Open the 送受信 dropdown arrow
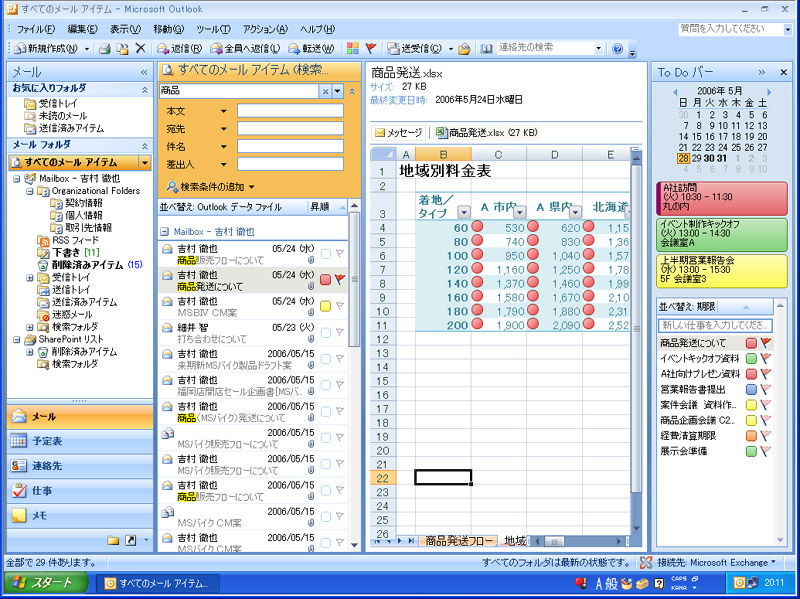 (x=451, y=49)
